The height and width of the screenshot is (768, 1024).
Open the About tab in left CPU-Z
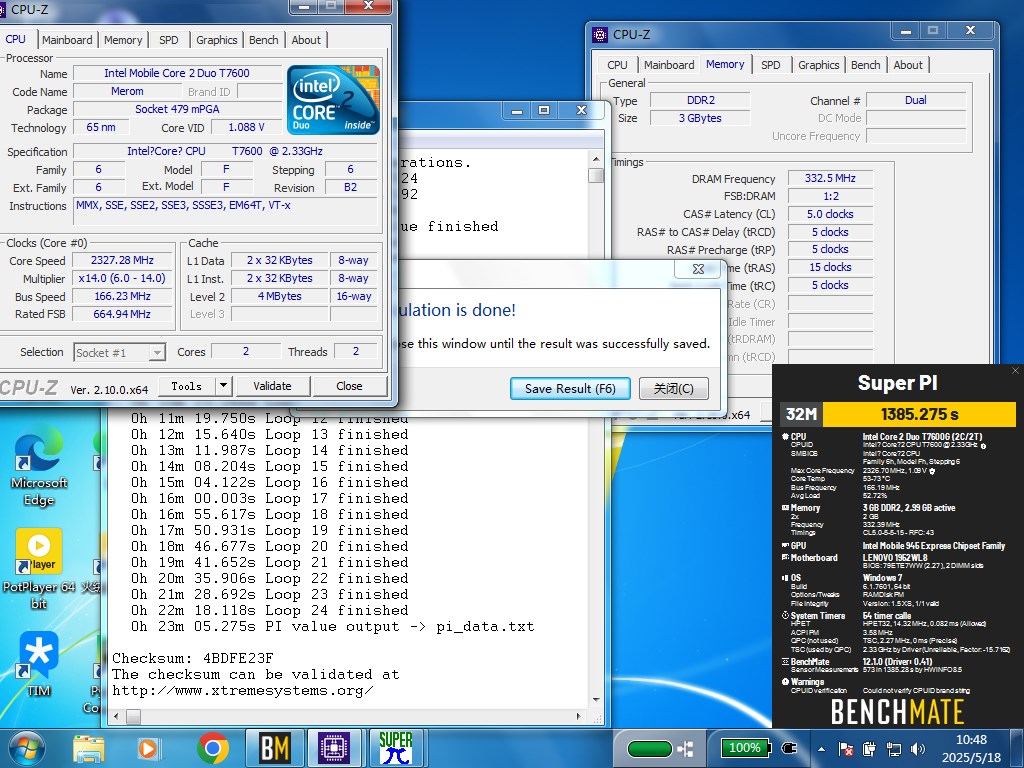pos(306,40)
